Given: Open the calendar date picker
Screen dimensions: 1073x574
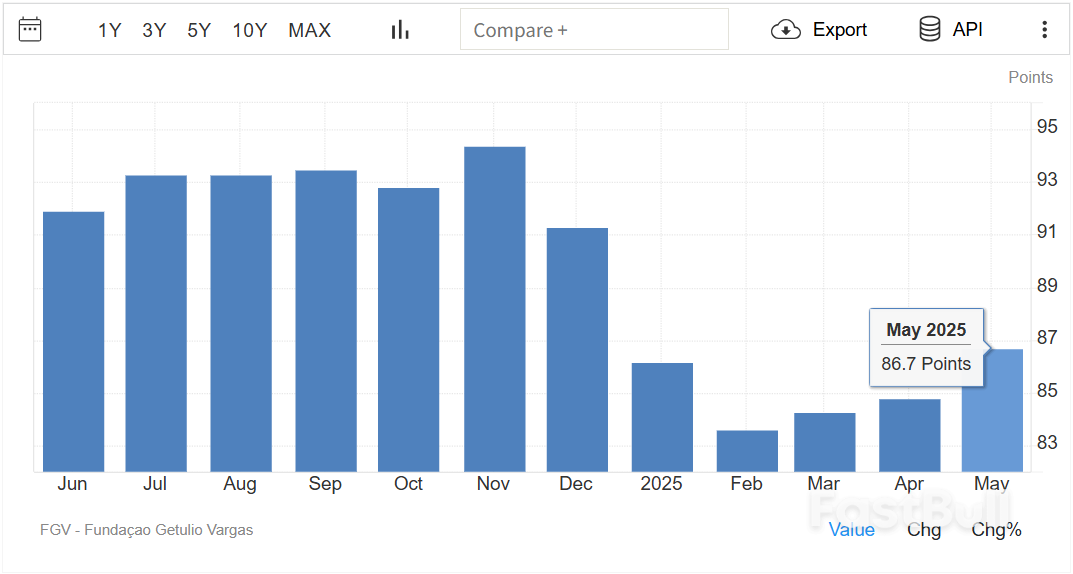Looking at the screenshot, I should coord(30,29).
